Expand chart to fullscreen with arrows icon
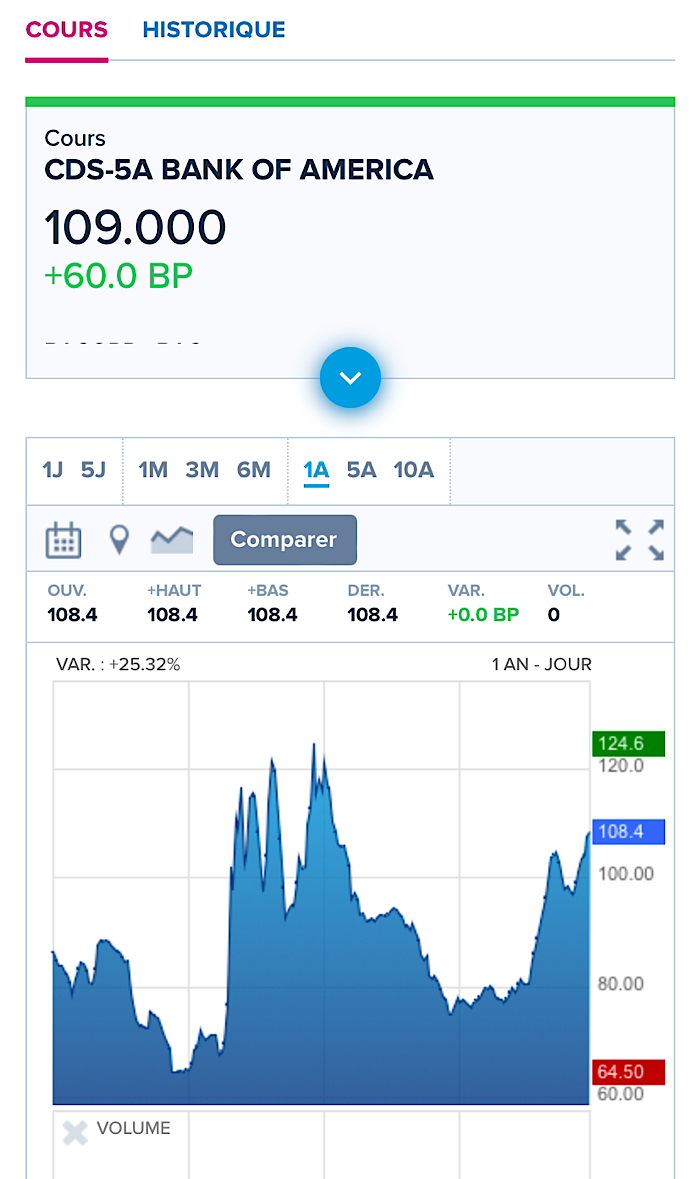The width and height of the screenshot is (700, 1179). click(x=639, y=540)
